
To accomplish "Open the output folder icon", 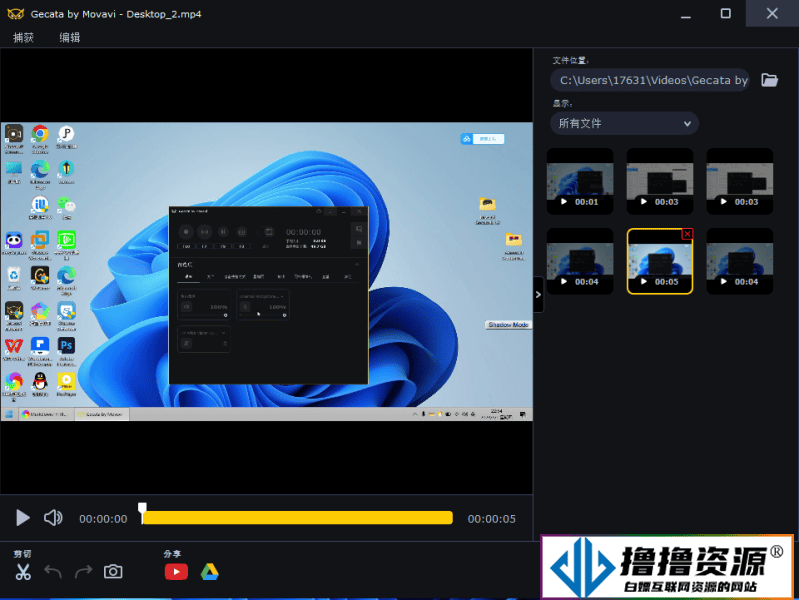I will (x=769, y=80).
